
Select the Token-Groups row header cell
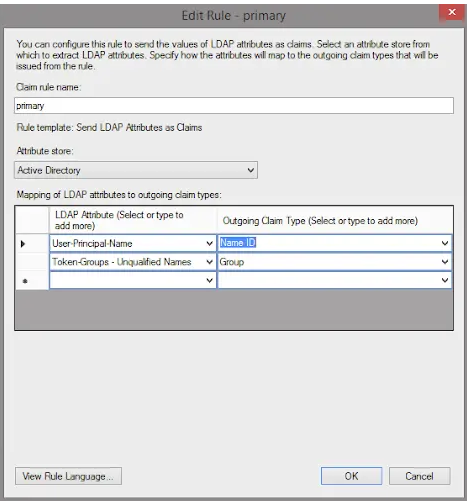click(32, 262)
